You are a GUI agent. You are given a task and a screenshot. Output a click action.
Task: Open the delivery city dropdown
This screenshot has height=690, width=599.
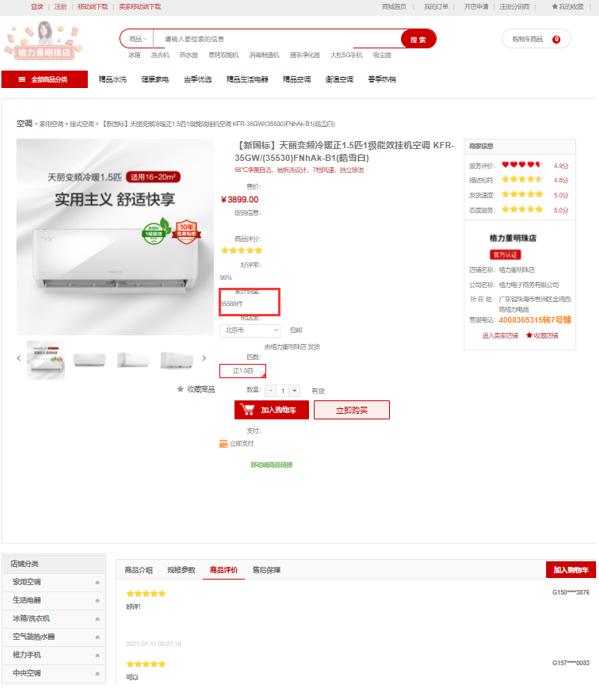tap(250, 330)
